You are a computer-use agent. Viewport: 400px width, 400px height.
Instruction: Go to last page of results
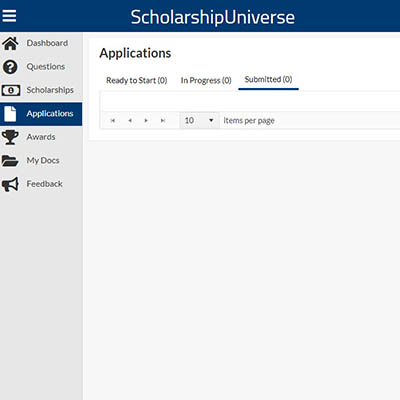click(x=163, y=121)
